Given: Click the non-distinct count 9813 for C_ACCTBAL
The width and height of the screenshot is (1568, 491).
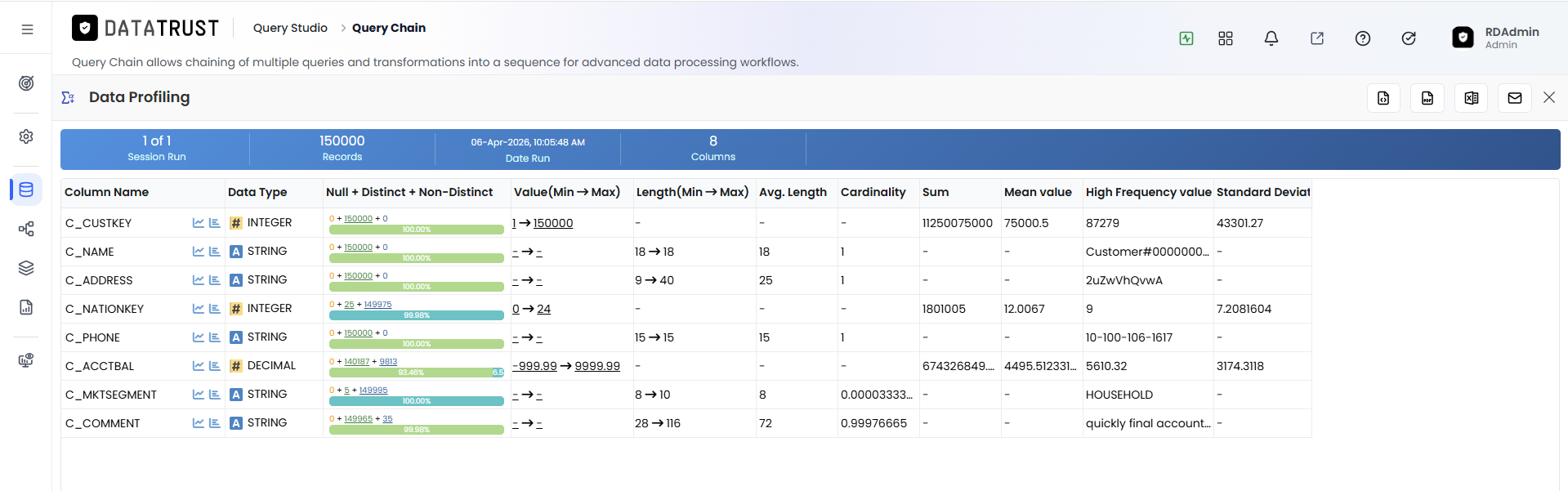Looking at the screenshot, I should [x=388, y=362].
